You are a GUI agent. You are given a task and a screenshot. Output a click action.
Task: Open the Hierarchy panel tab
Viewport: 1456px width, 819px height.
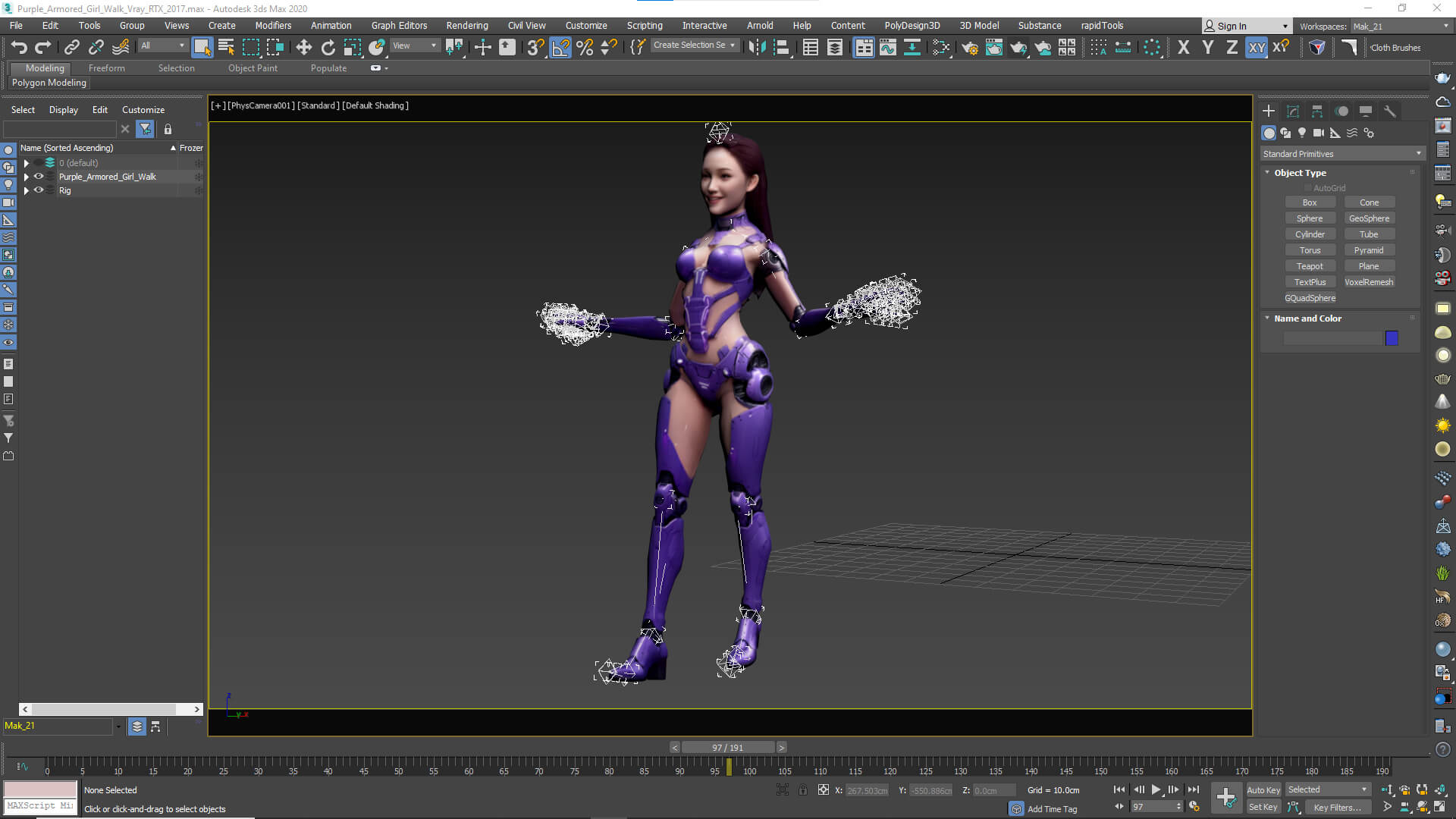1317,111
